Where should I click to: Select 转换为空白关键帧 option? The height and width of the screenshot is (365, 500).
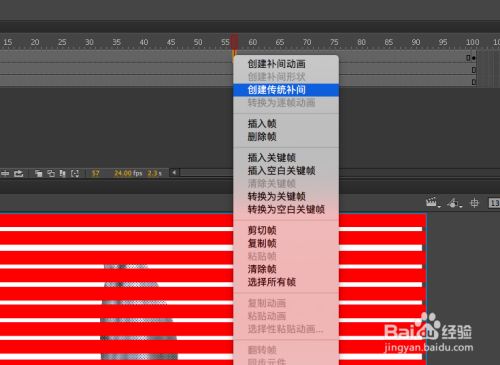tap(286, 209)
